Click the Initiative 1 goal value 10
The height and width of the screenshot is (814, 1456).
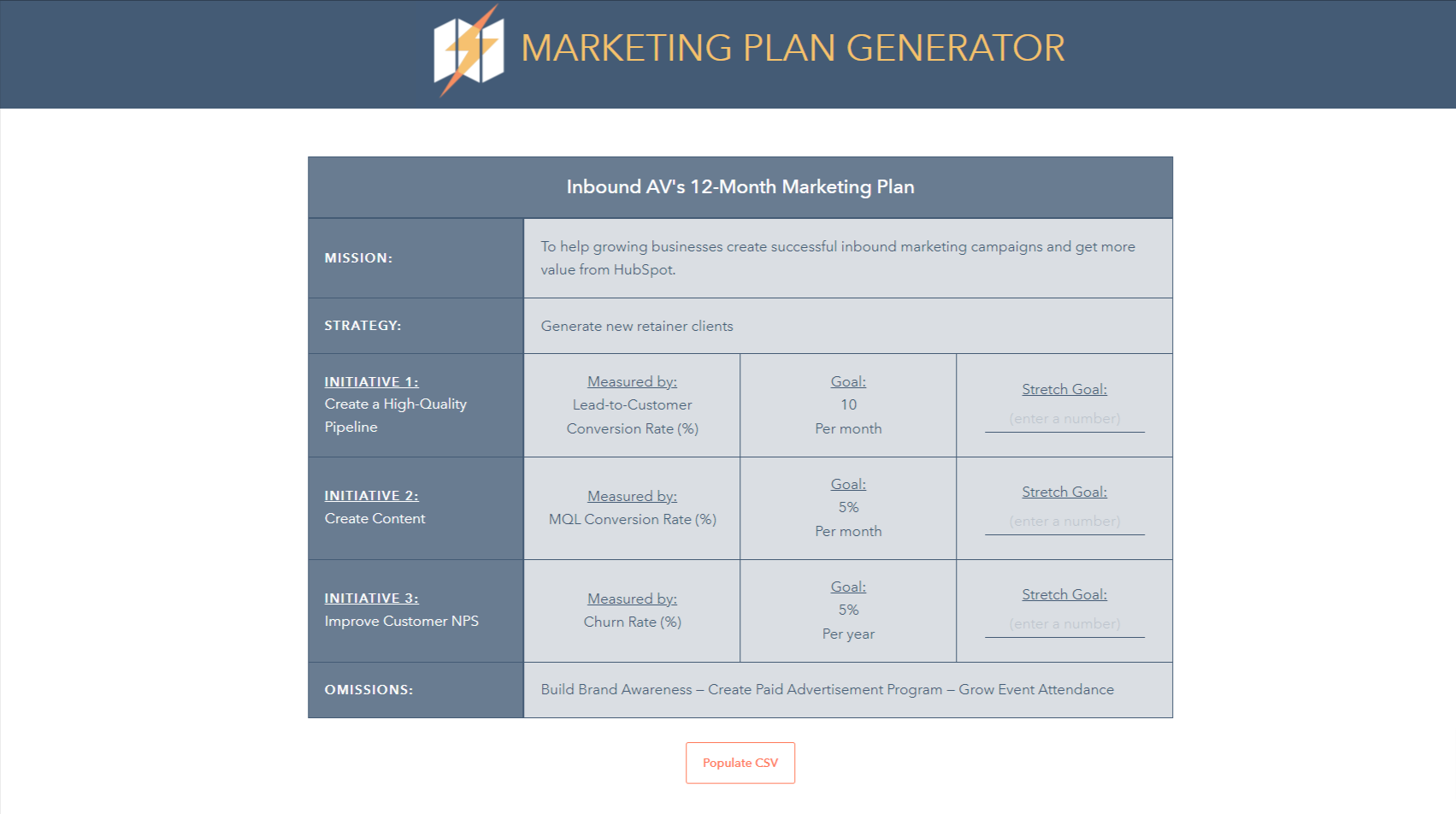pos(848,404)
